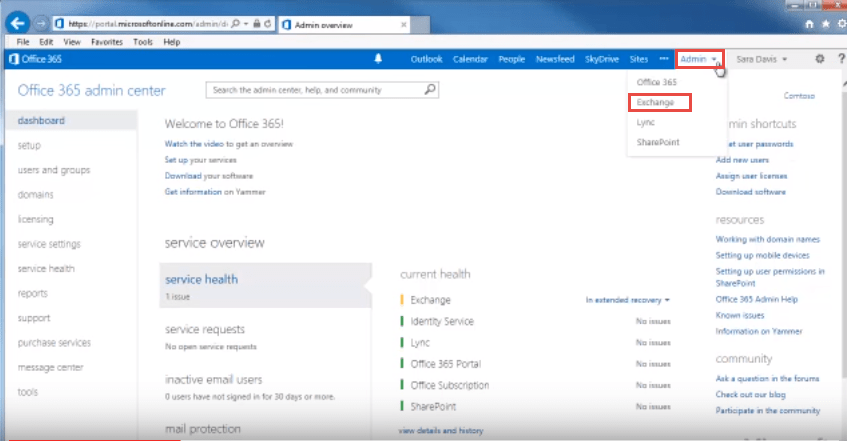Image resolution: width=847 pixels, height=441 pixels.
Task: Open reports in left navigation
Action: pyautogui.click(x=33, y=293)
